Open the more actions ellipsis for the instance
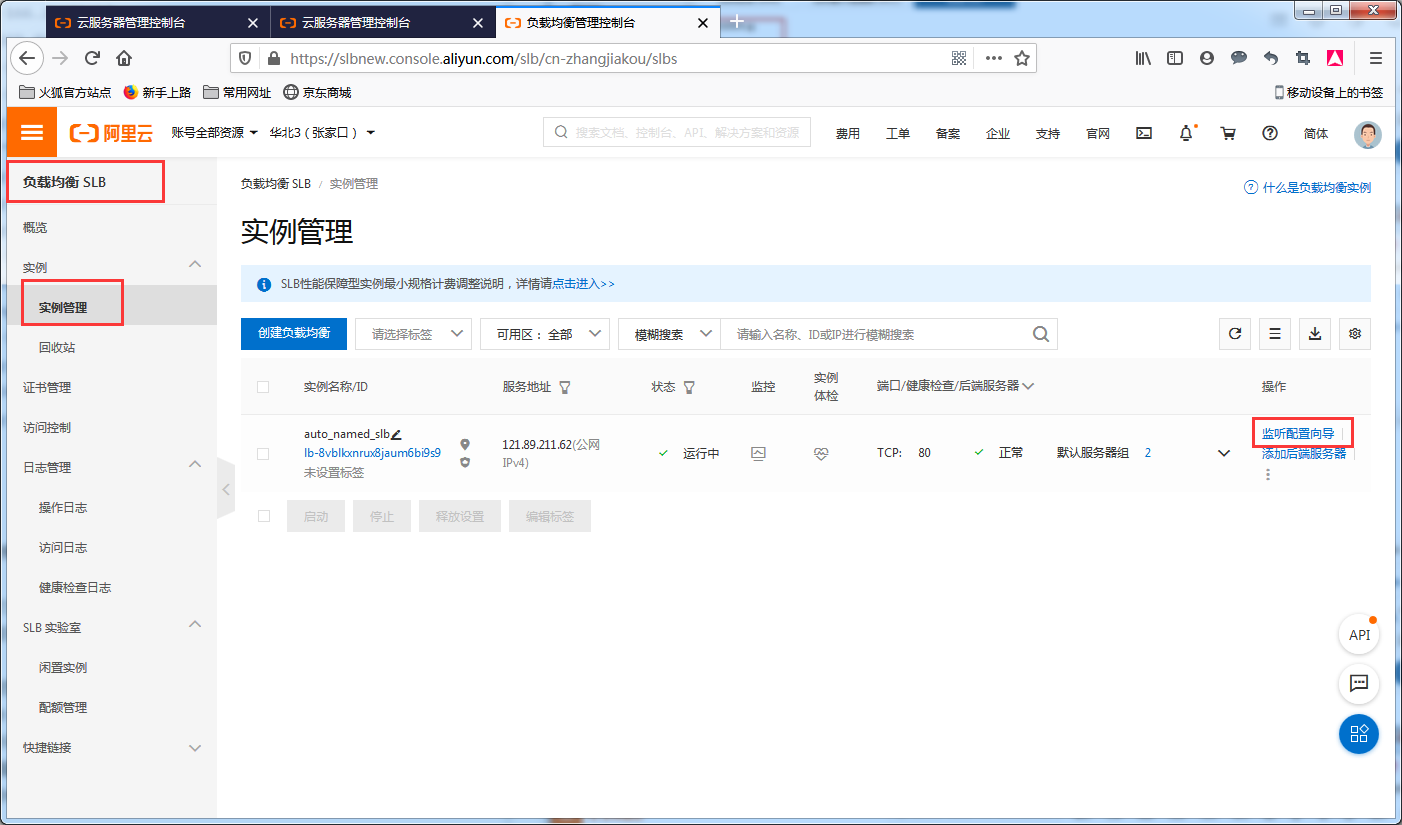 click(1267, 474)
